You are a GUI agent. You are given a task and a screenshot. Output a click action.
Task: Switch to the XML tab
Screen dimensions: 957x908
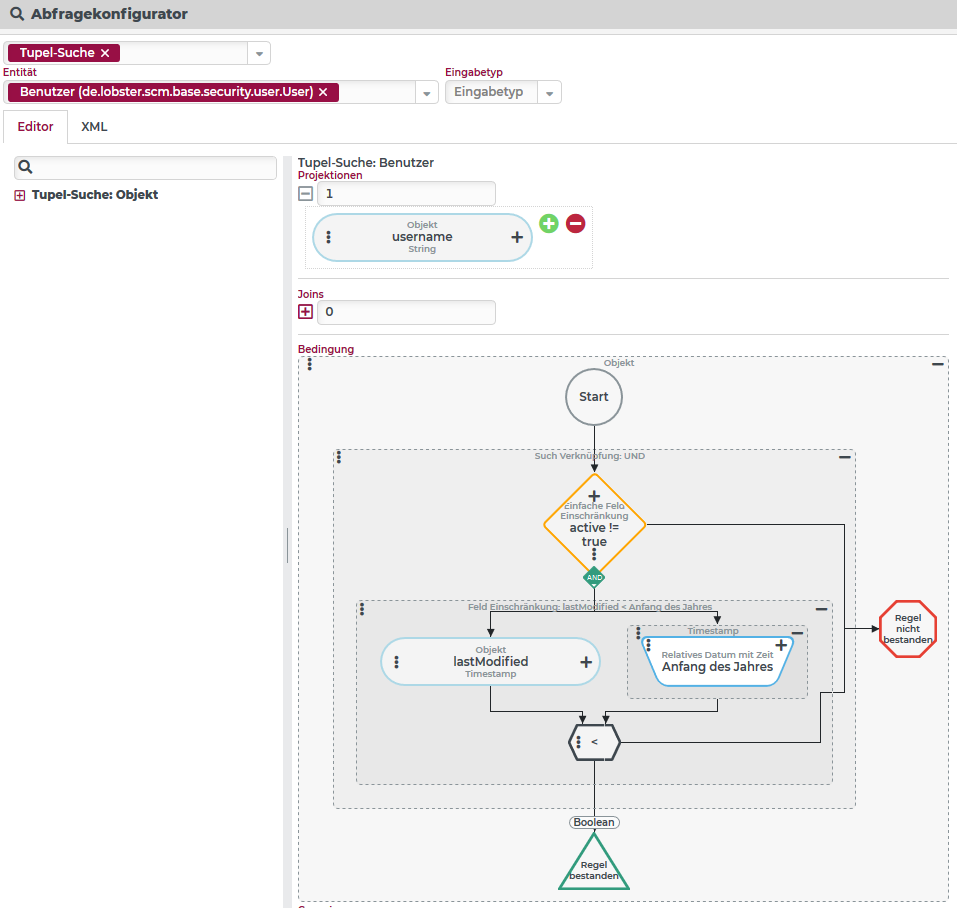click(94, 127)
